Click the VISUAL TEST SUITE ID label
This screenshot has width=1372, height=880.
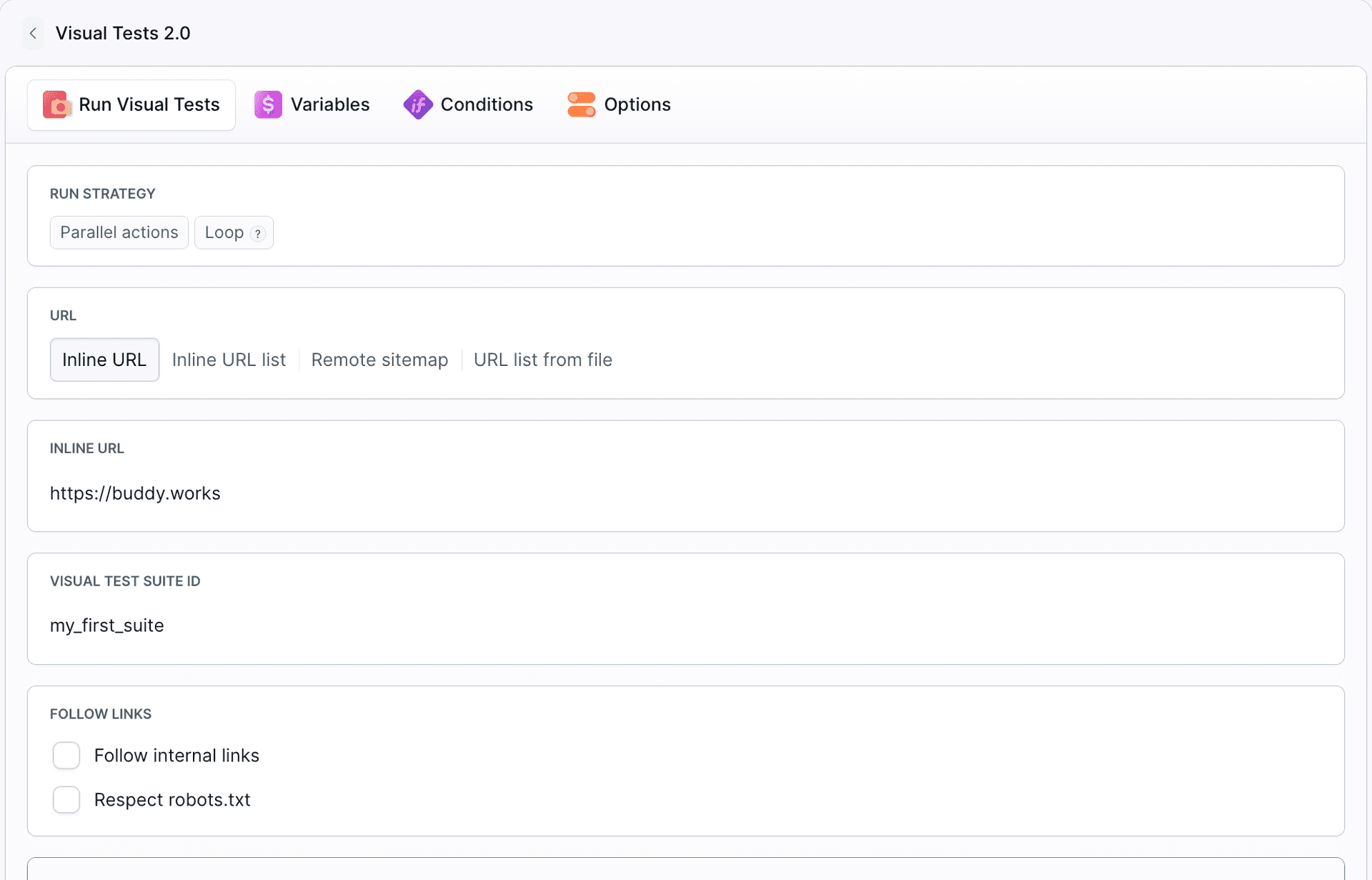125,581
